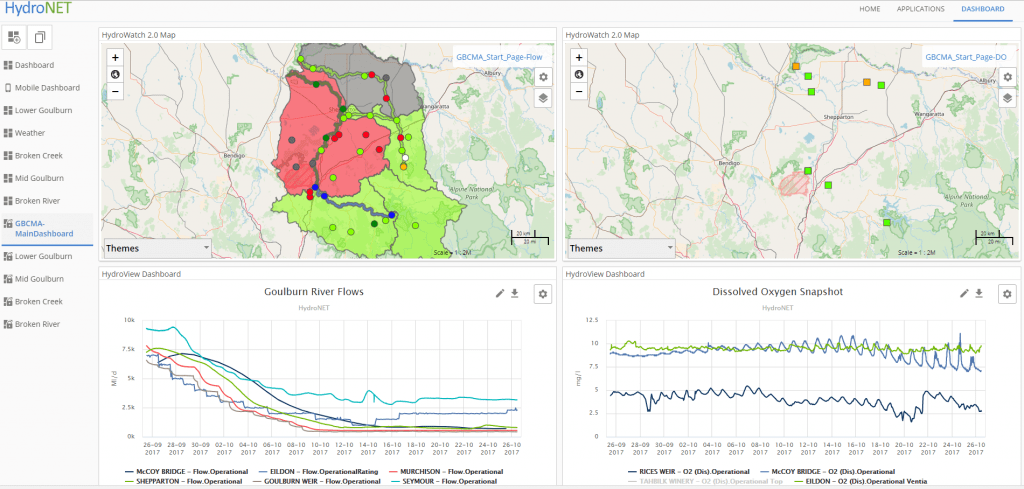The image size is (1024, 489).
Task: Click the add dashboard icon in sidebar
Action: point(15,37)
